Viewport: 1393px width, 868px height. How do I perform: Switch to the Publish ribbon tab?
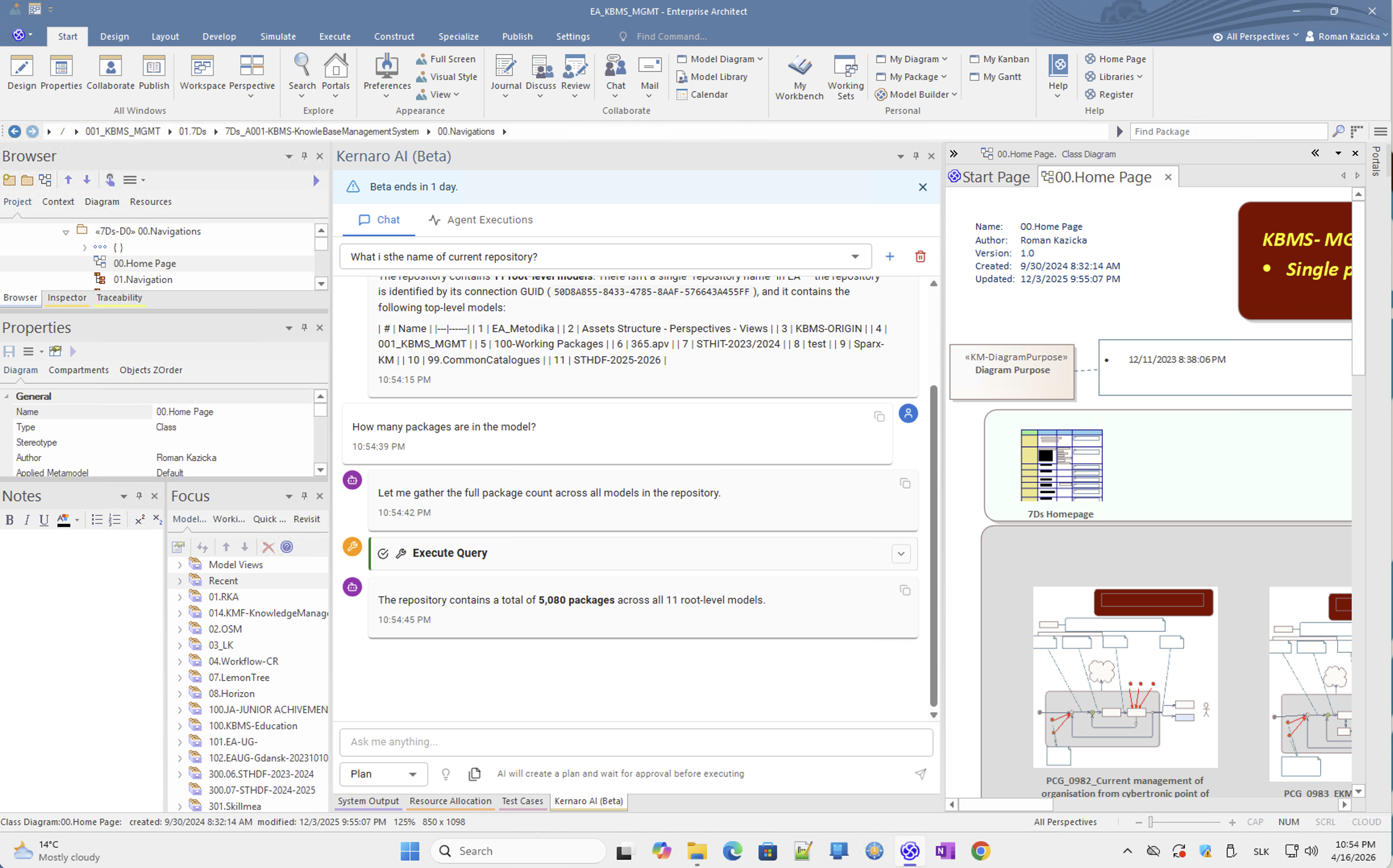pyautogui.click(x=517, y=36)
